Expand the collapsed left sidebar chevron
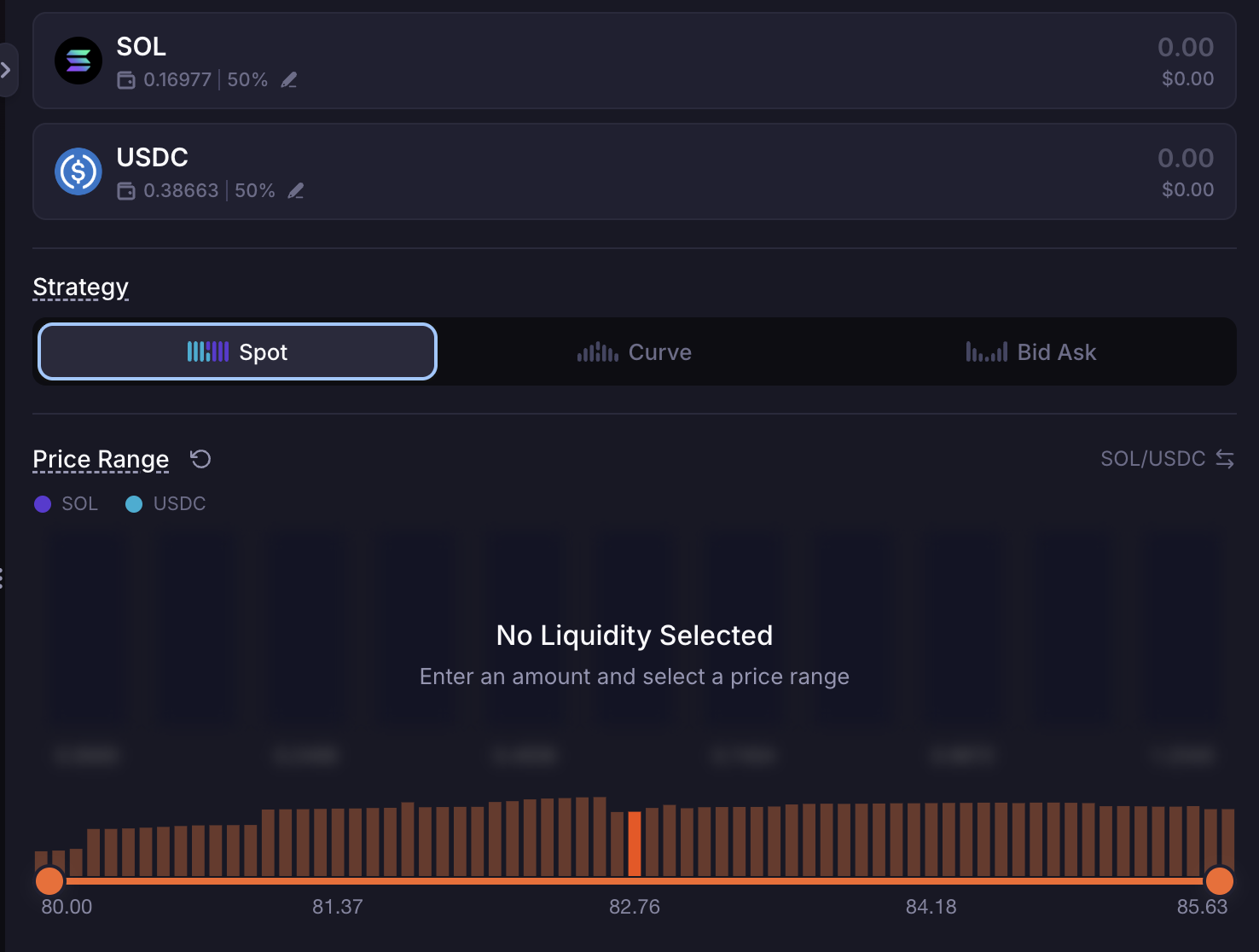The image size is (1259, 952). point(7,70)
